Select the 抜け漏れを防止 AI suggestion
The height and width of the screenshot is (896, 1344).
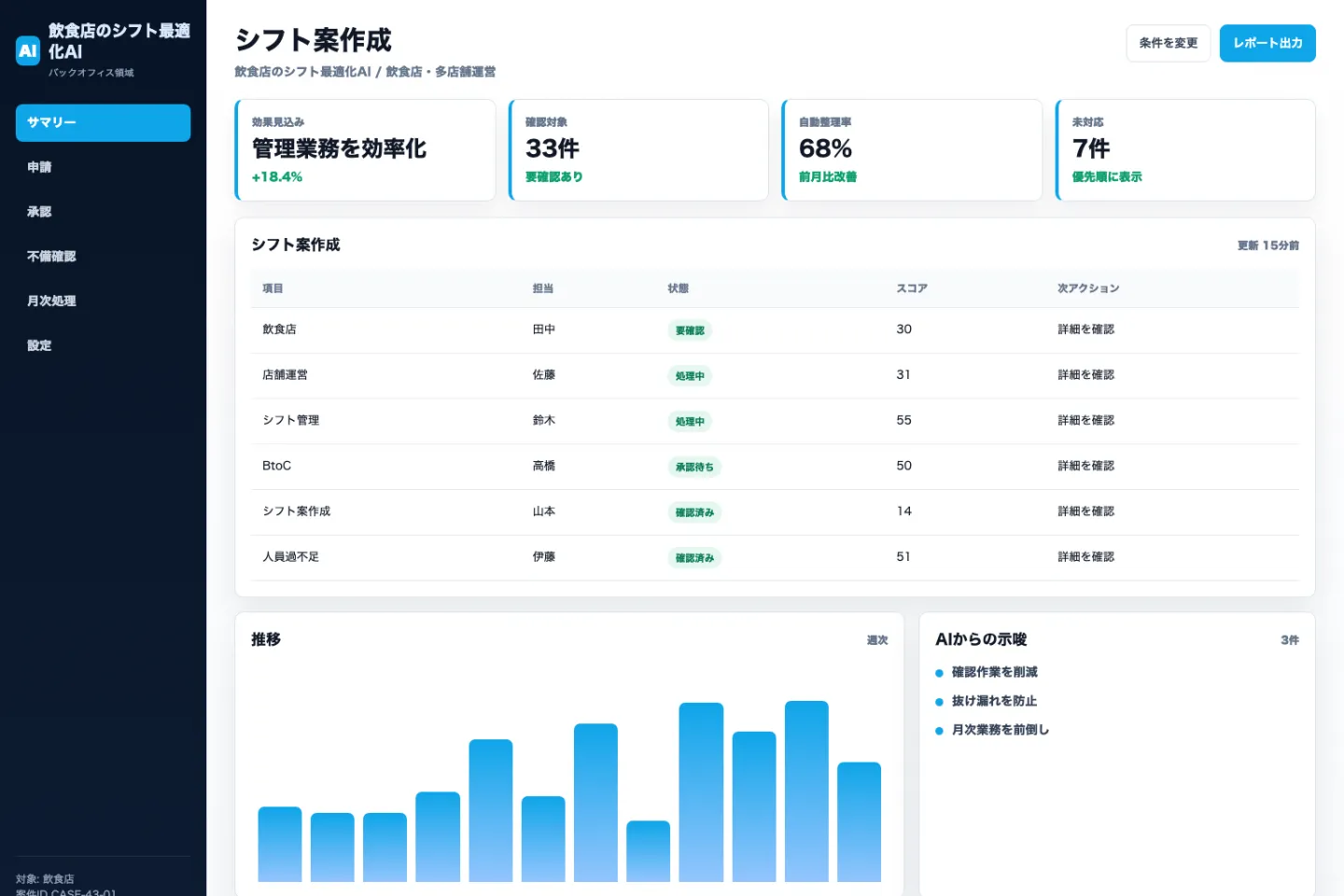pyautogui.click(x=995, y=701)
